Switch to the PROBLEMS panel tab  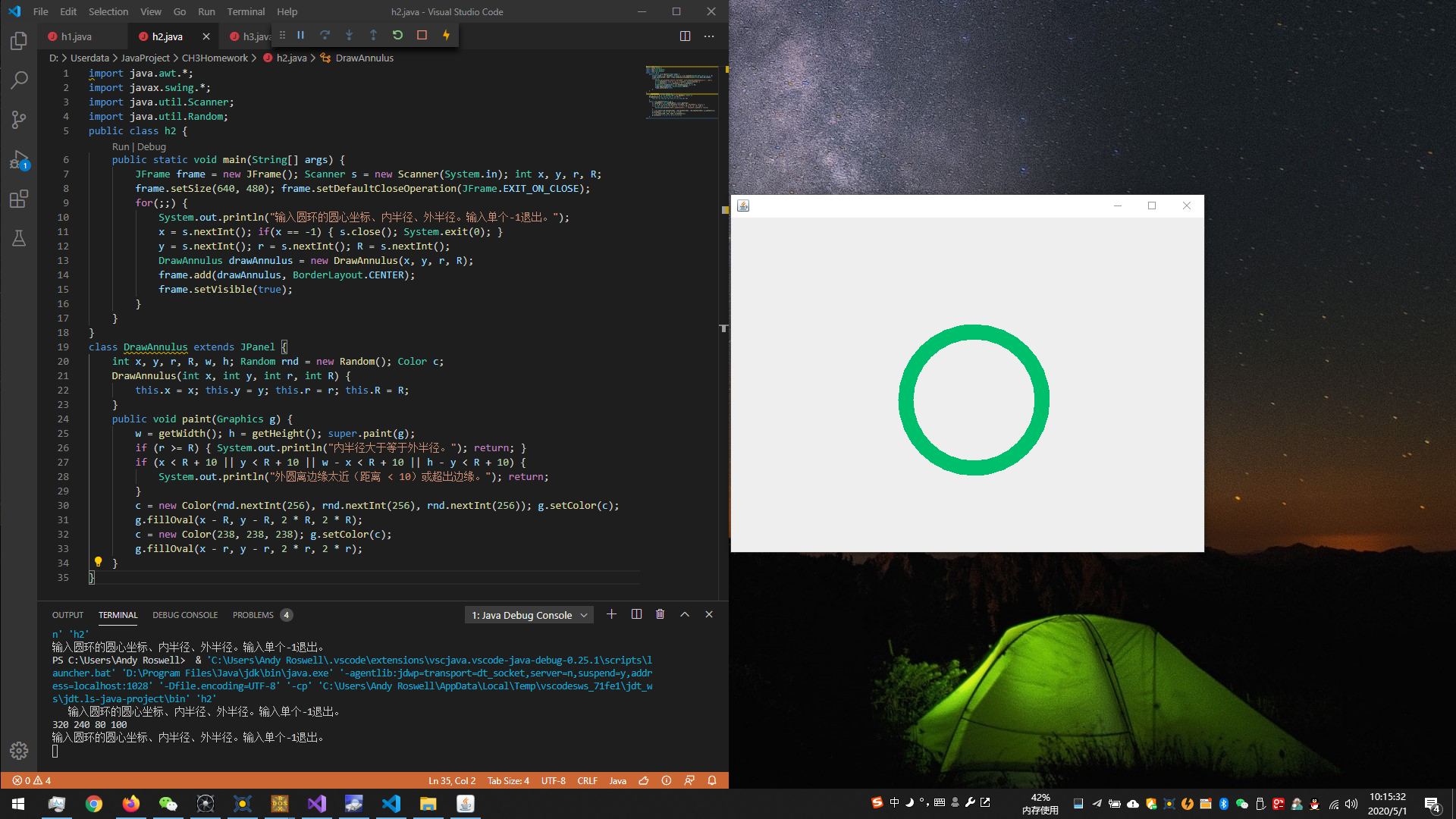253,615
